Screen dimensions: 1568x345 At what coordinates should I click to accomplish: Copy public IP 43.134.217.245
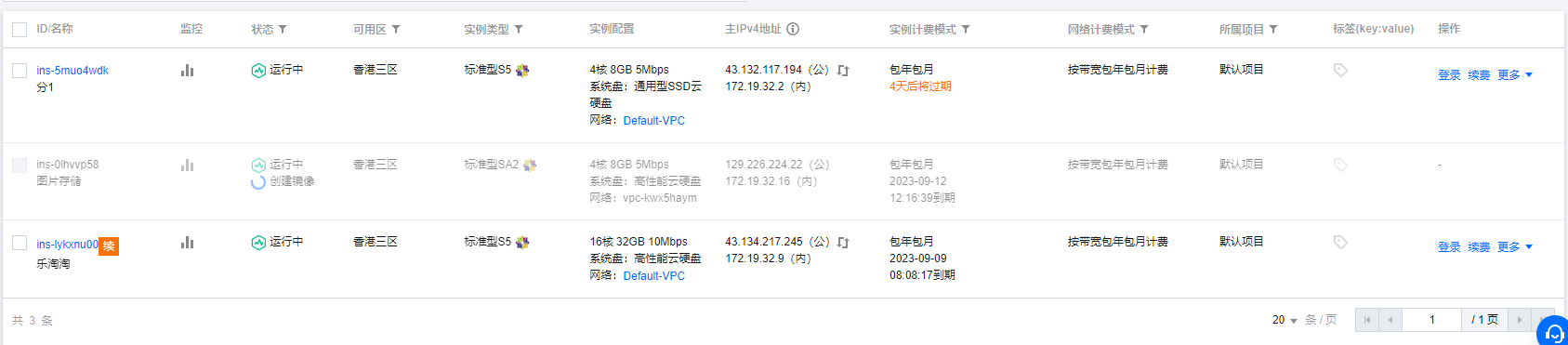(843, 243)
